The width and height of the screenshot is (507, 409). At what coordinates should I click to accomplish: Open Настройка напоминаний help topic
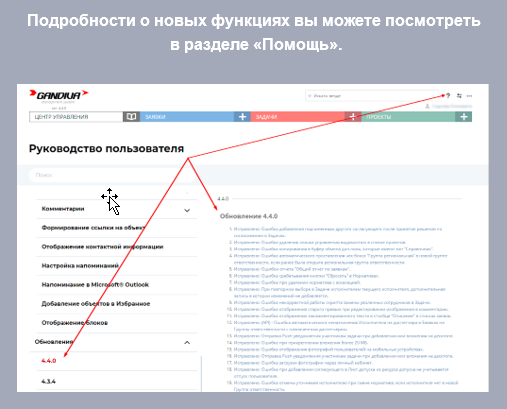click(80, 266)
